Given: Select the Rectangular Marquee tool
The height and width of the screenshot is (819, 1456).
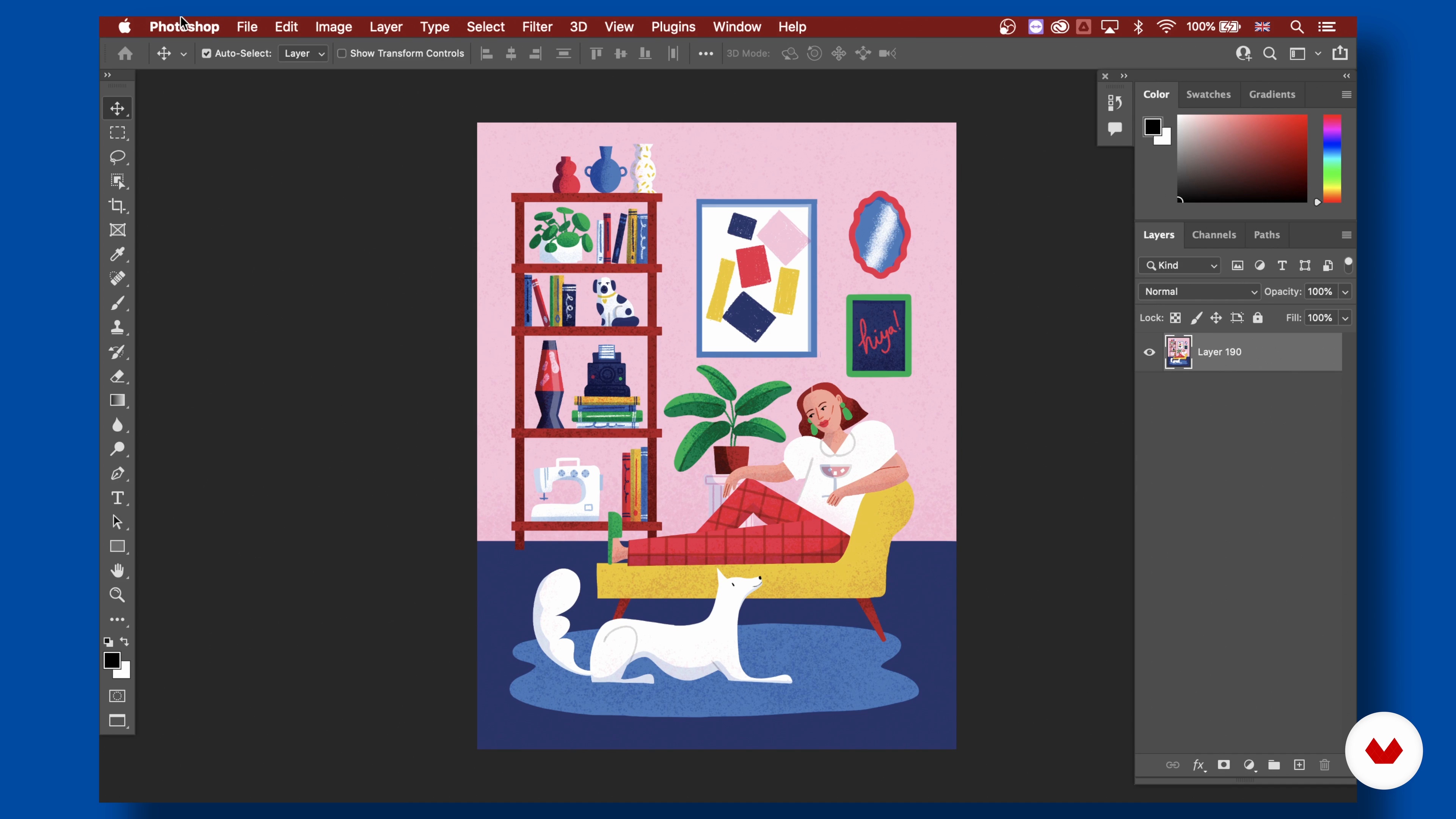Looking at the screenshot, I should (118, 133).
